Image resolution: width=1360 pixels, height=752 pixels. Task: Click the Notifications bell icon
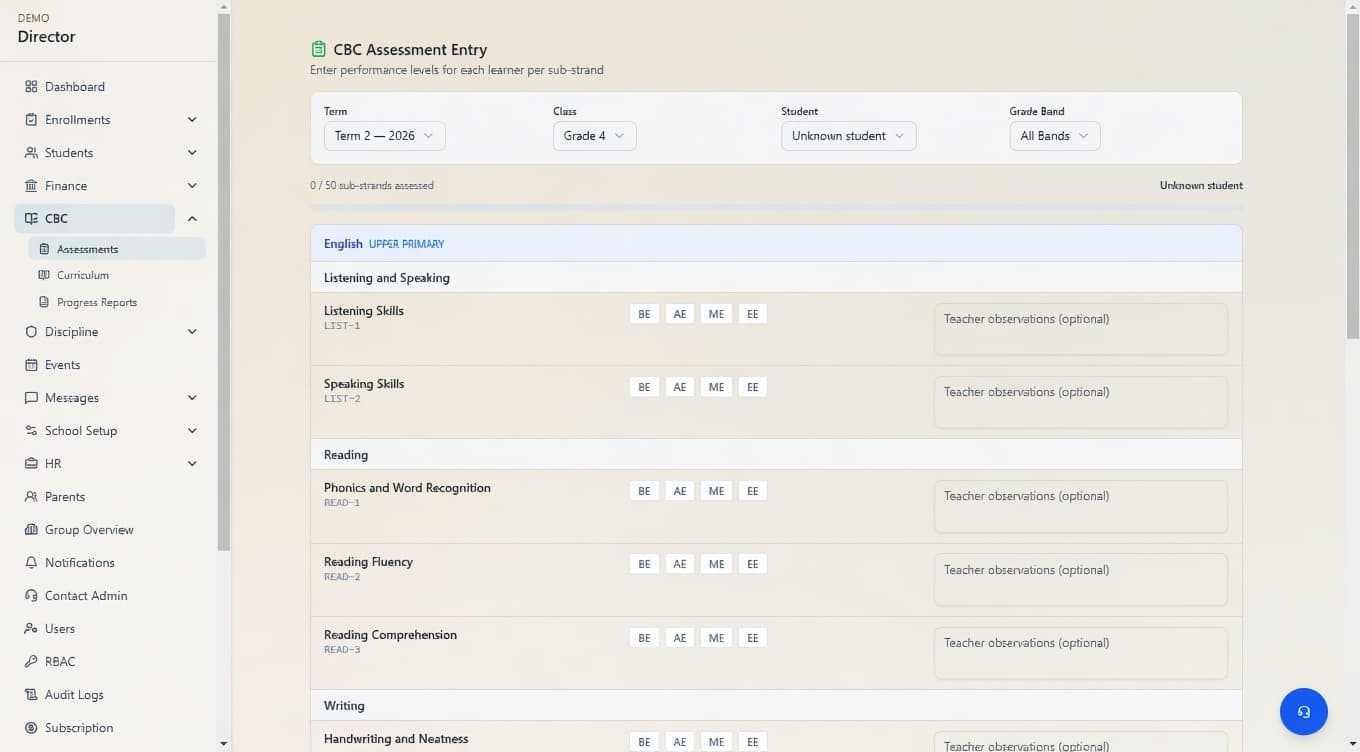31,563
